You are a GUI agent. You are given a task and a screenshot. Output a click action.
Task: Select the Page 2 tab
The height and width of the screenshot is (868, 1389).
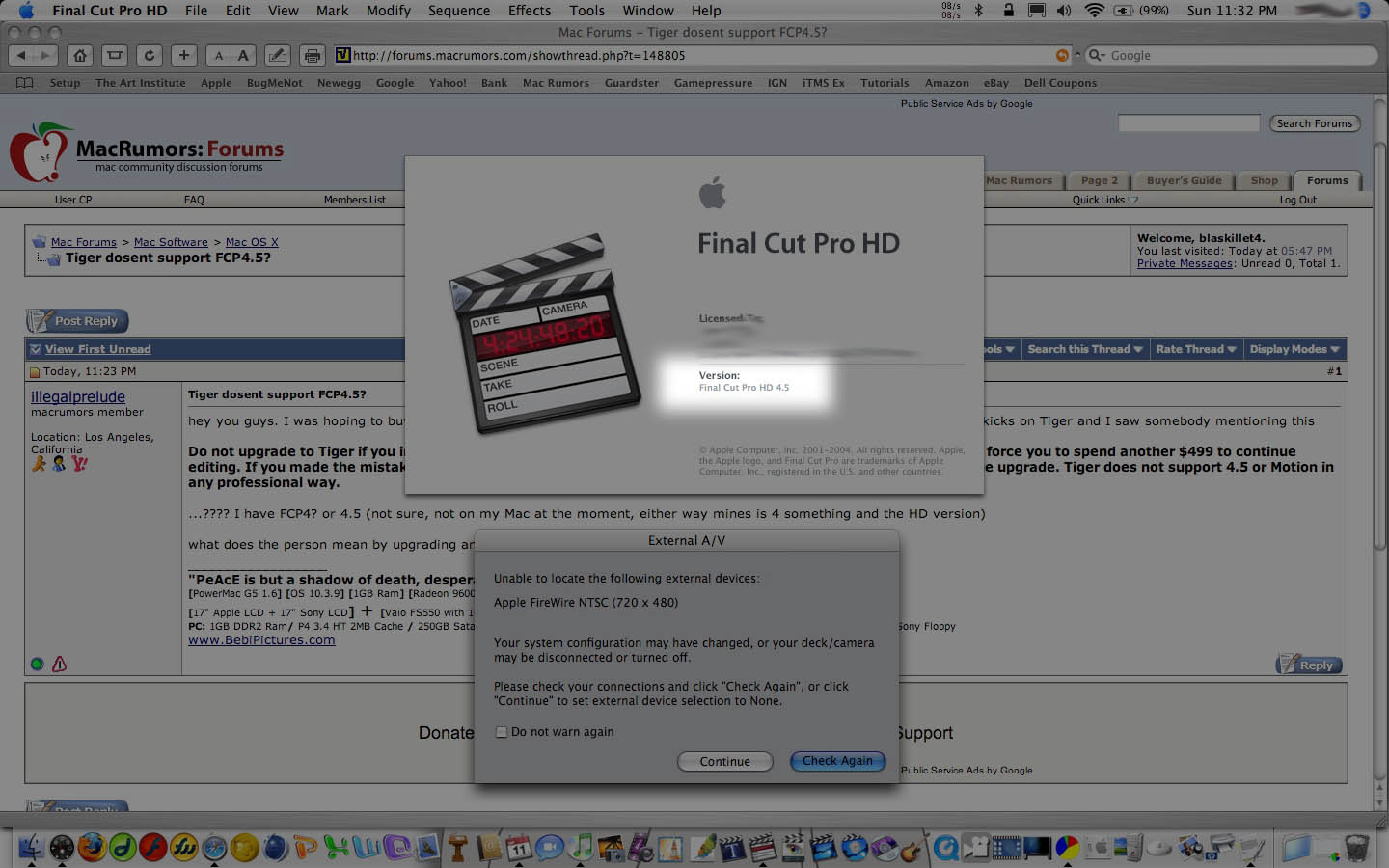pyautogui.click(x=1100, y=180)
